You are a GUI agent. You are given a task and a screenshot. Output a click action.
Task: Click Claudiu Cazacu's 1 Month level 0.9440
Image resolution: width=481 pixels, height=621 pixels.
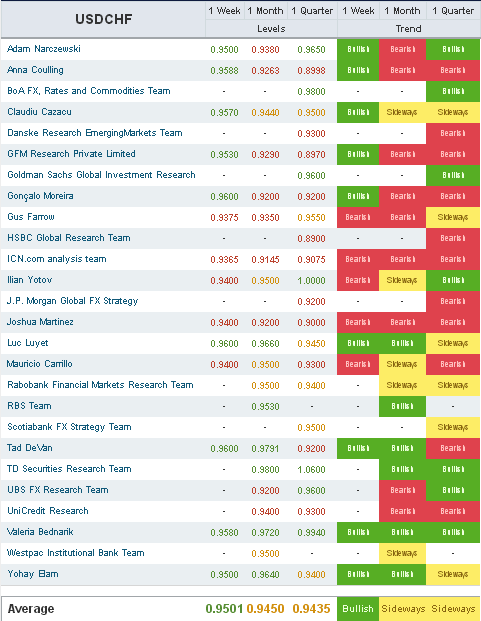pos(265,112)
